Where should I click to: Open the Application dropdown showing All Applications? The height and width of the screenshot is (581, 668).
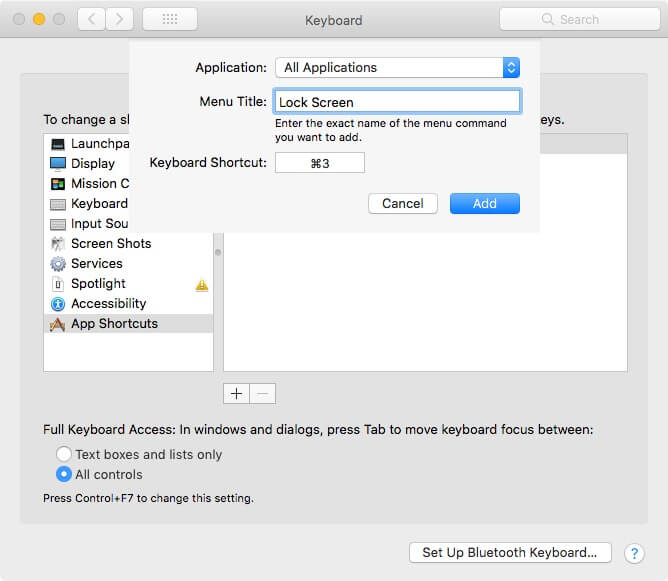click(x=397, y=68)
